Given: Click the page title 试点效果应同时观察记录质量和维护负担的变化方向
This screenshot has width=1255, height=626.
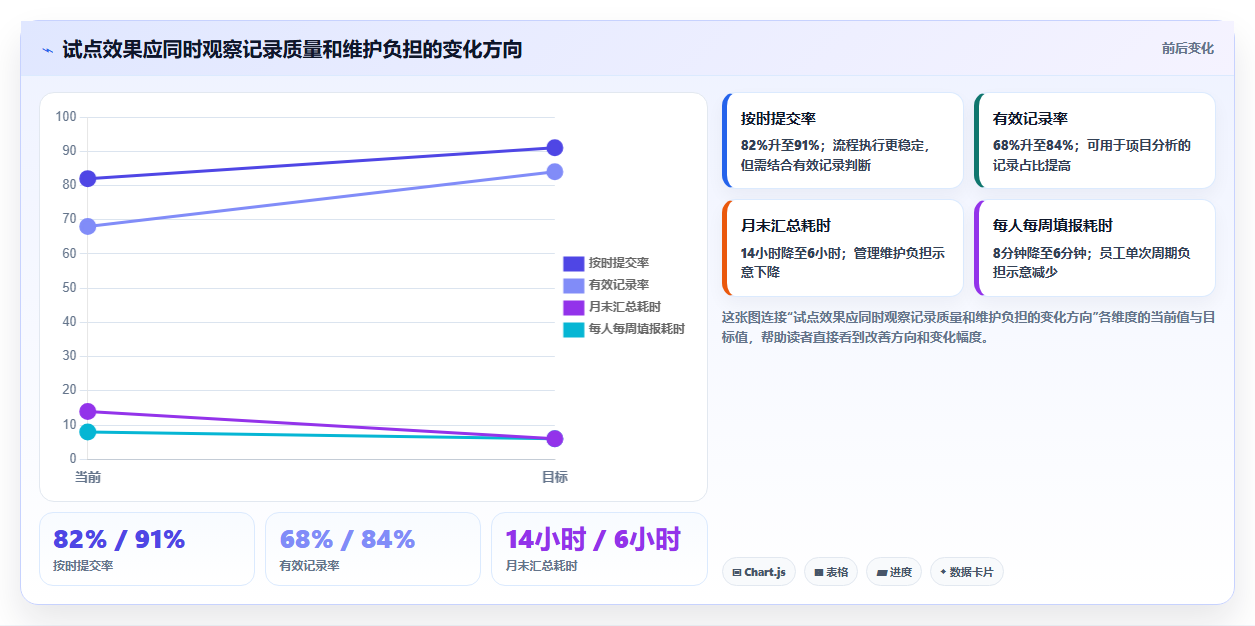Looking at the screenshot, I should (x=292, y=49).
